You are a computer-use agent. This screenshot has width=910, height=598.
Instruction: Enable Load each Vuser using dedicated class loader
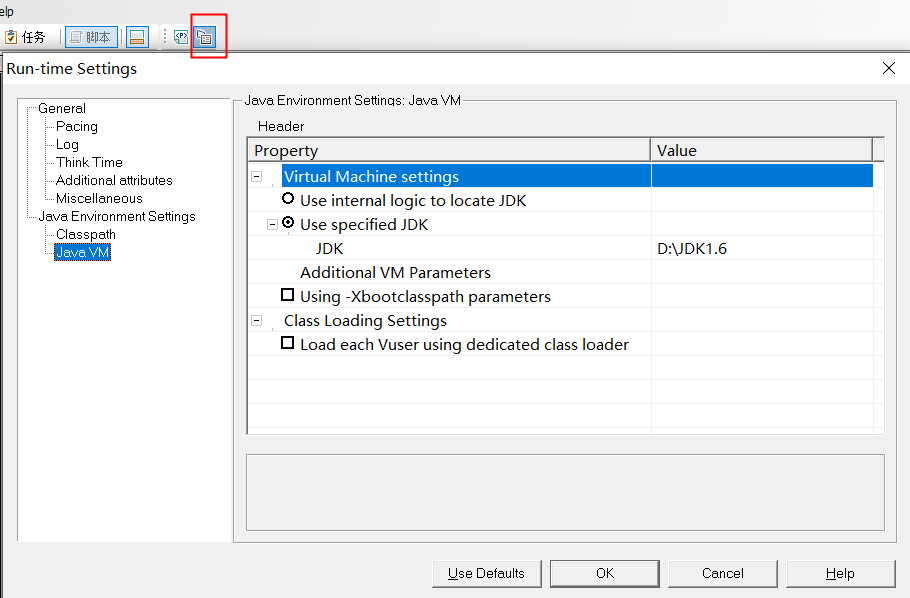coord(287,343)
